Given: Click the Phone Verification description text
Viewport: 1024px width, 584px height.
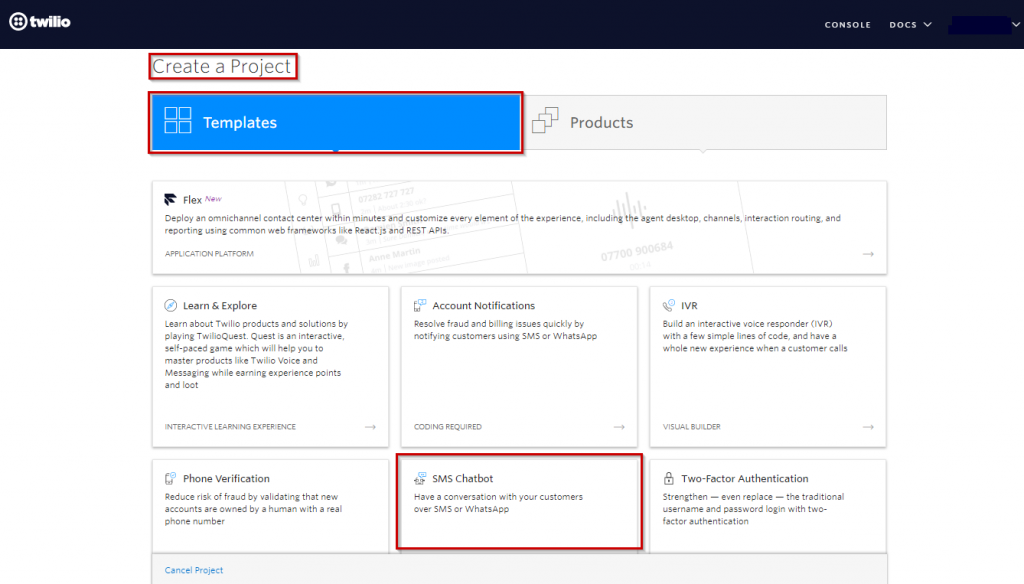Looking at the screenshot, I should tap(253, 509).
